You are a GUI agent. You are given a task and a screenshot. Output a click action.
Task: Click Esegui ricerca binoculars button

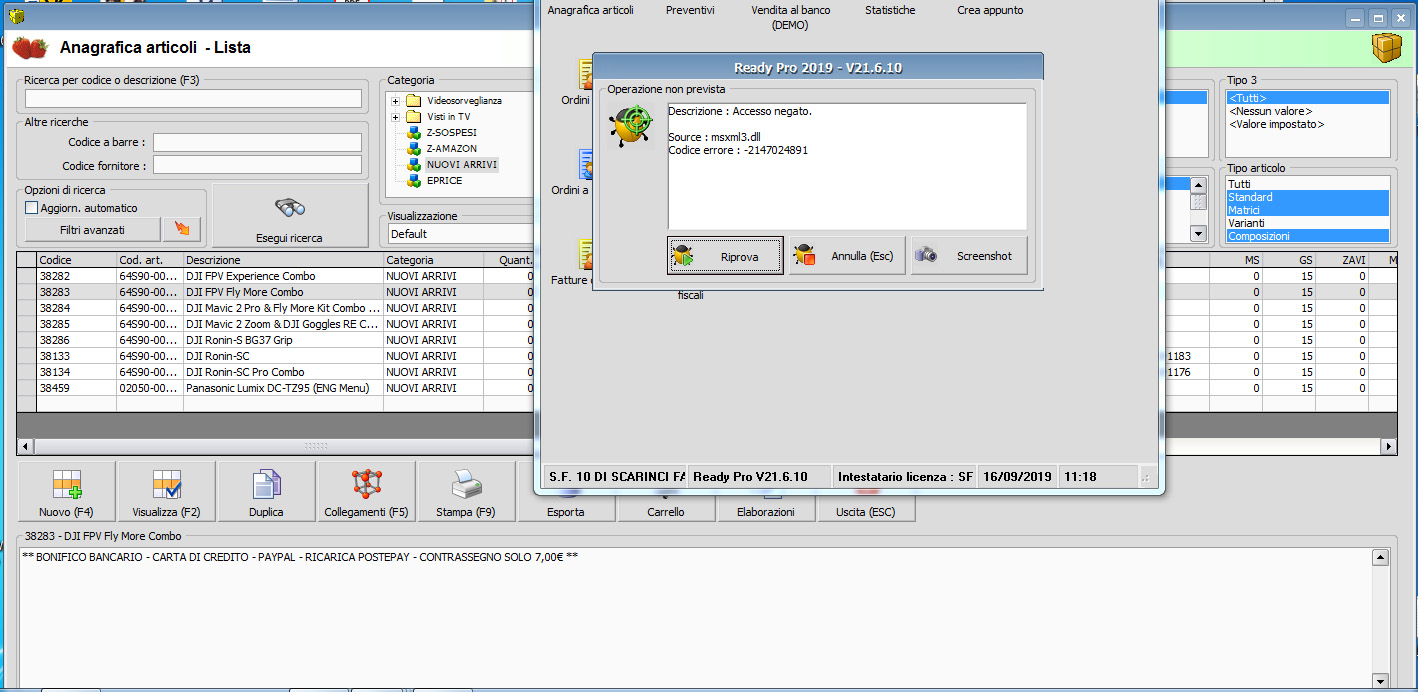289,215
